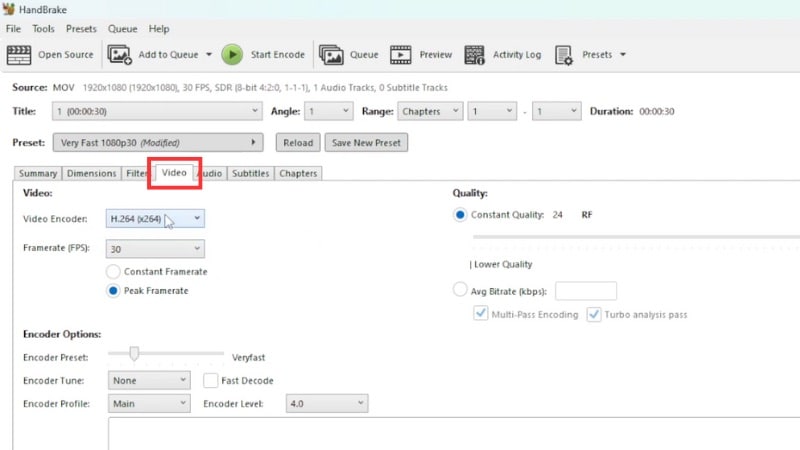This screenshot has width=800, height=450.
Task: Expand the Presets toolbar dropdown arrow
Action: point(623,55)
